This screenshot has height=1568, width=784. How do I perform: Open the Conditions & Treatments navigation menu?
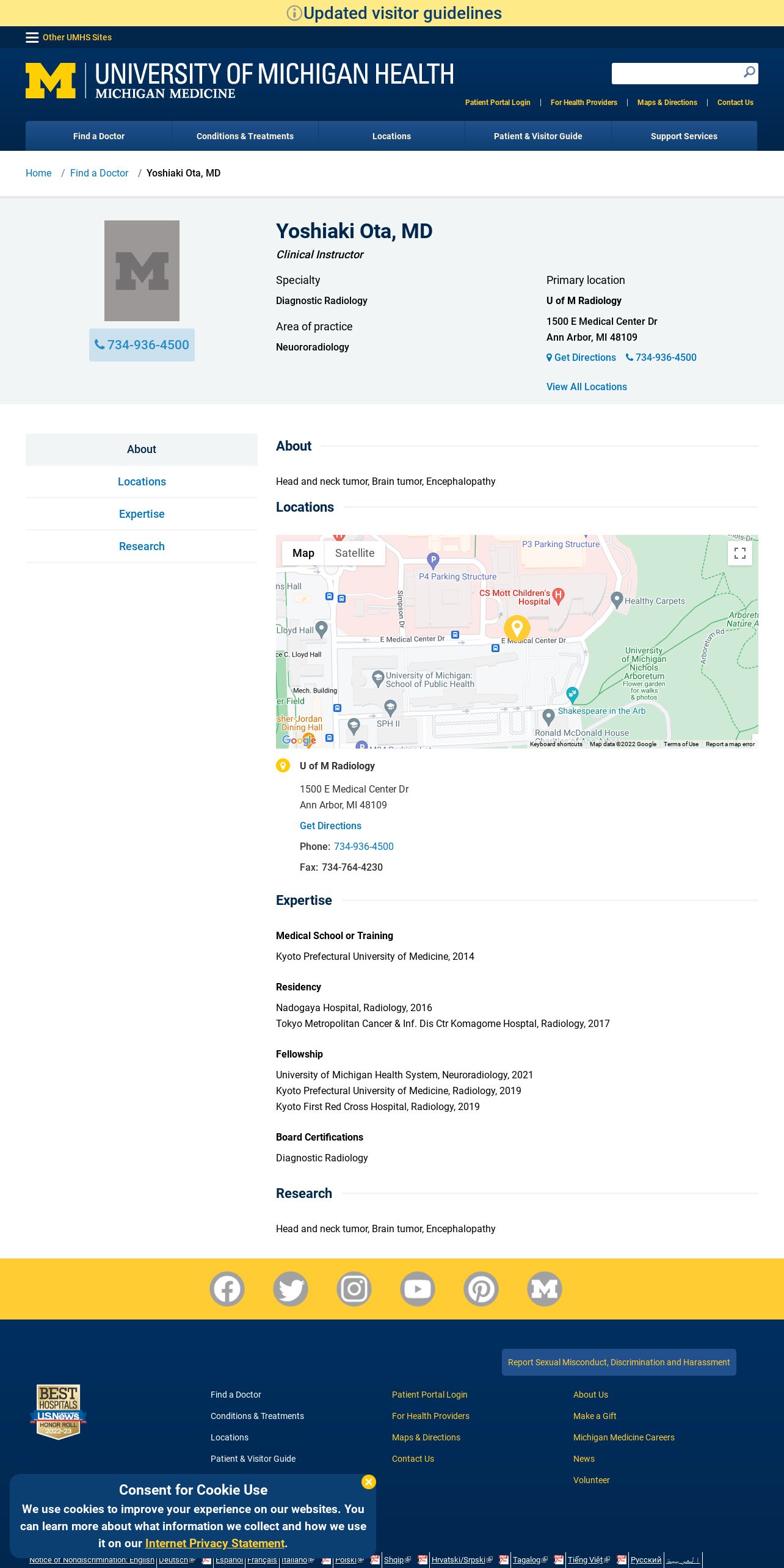pyautogui.click(x=245, y=136)
